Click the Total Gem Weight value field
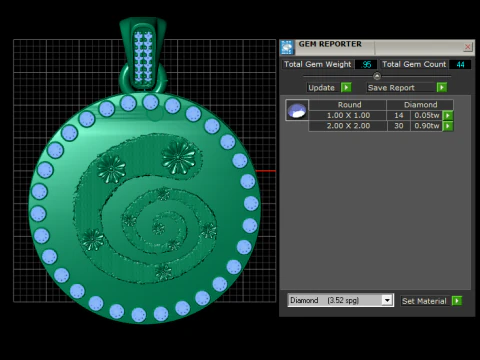 click(x=366, y=64)
